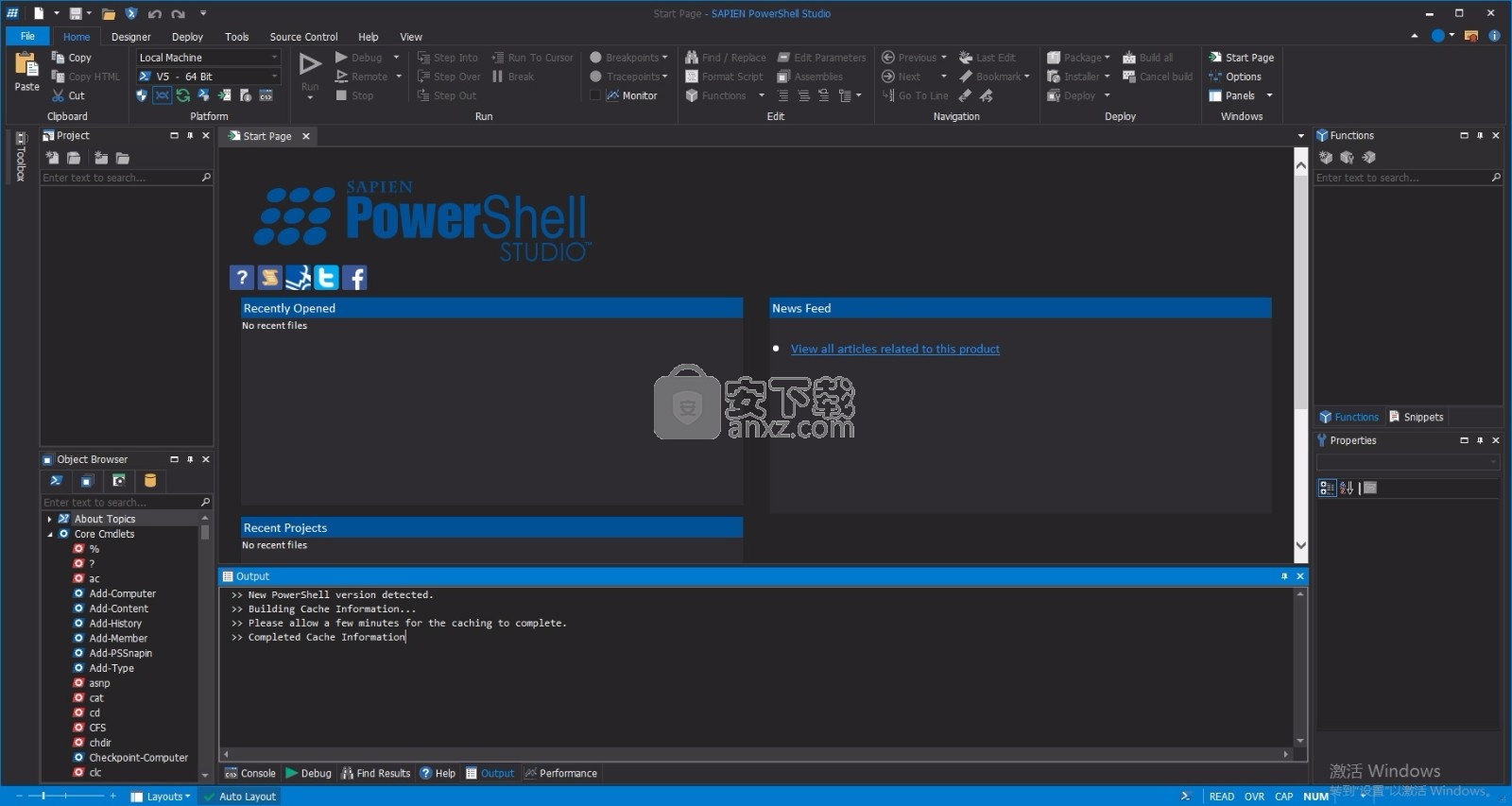The width and height of the screenshot is (1512, 806).
Task: Click the elevated shield icon in Platform group
Action: [x=142, y=95]
